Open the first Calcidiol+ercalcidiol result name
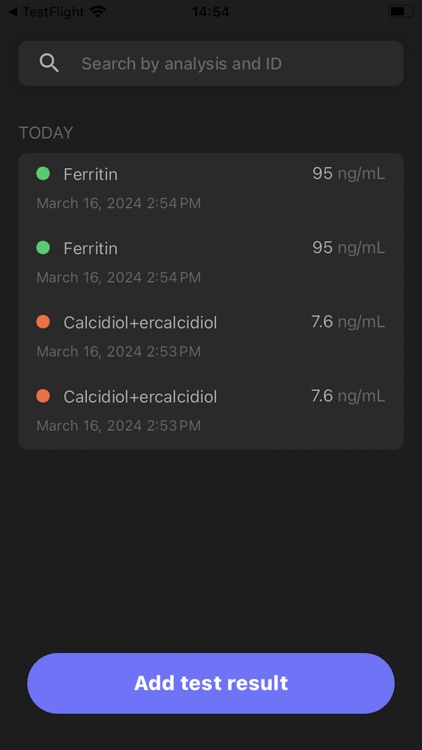The height and width of the screenshot is (750, 422). point(140,322)
